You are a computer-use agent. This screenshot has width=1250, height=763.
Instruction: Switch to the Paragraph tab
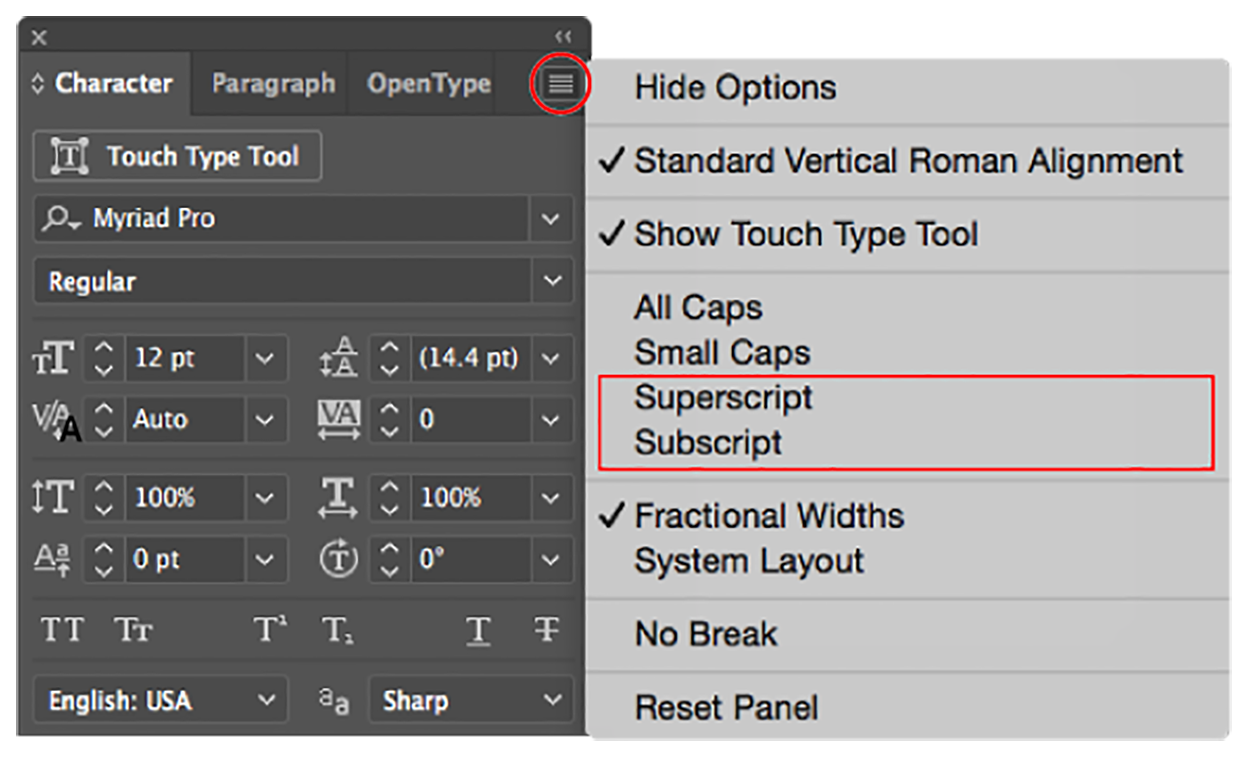click(271, 84)
